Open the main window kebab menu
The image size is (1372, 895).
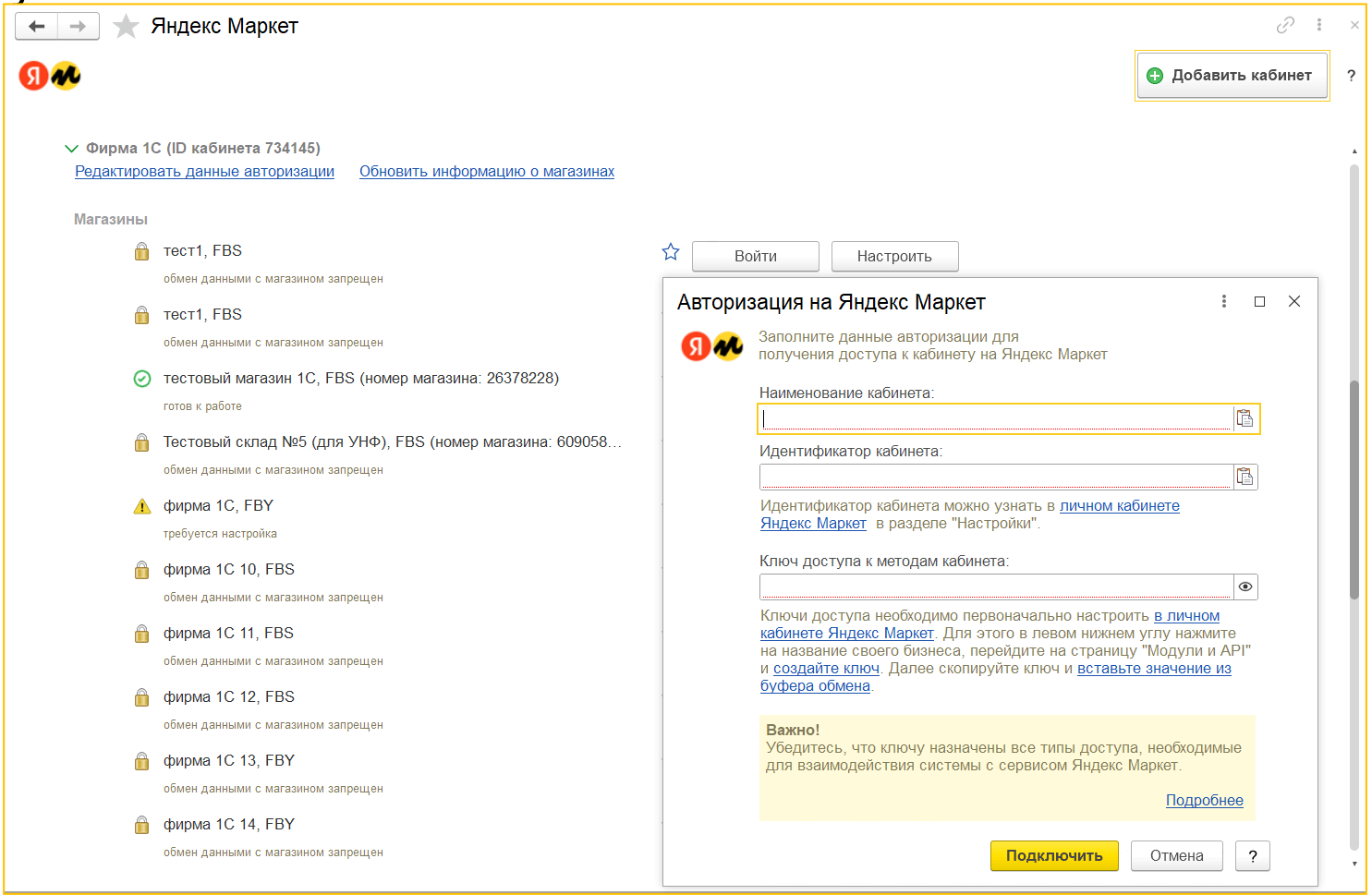click(x=1319, y=26)
